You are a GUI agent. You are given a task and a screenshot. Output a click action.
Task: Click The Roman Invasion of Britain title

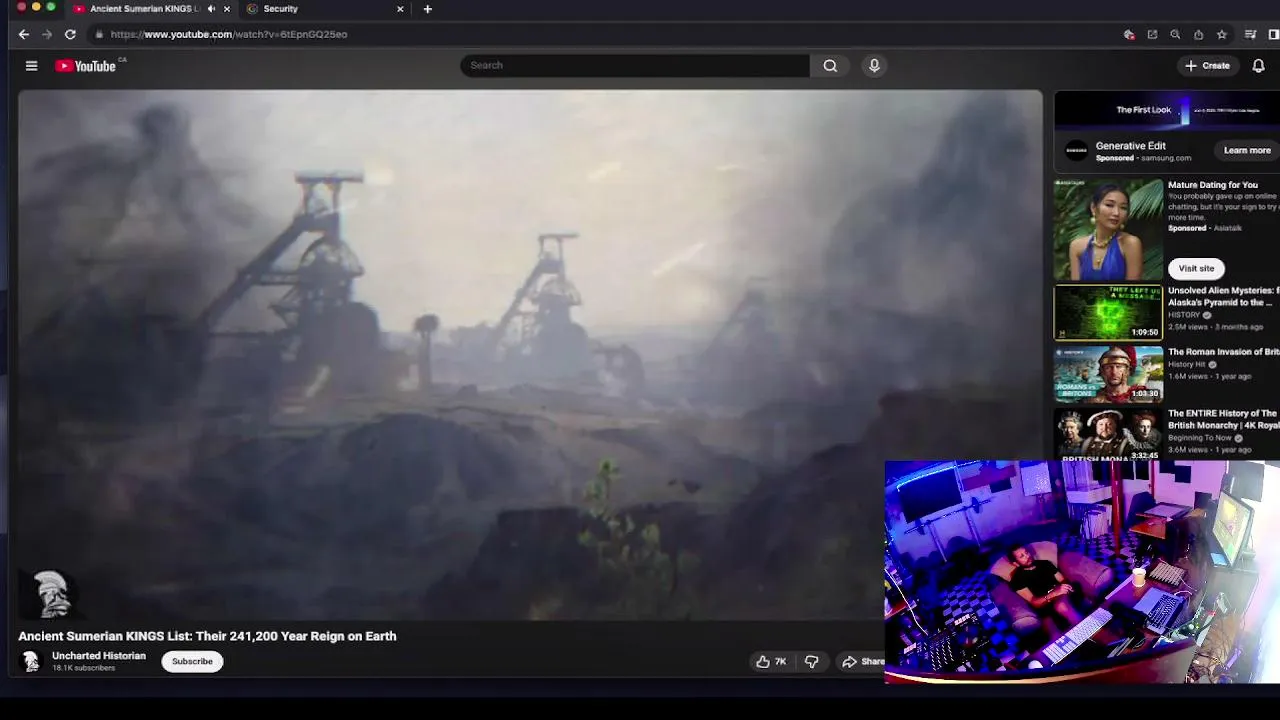tap(1223, 352)
